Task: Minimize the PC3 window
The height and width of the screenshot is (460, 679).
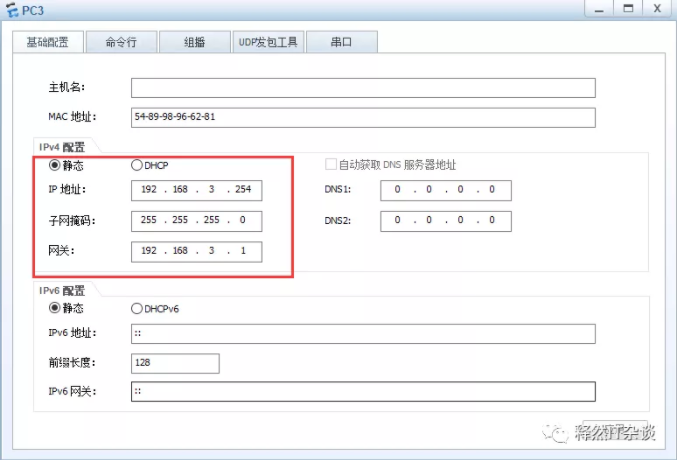Action: (x=599, y=9)
